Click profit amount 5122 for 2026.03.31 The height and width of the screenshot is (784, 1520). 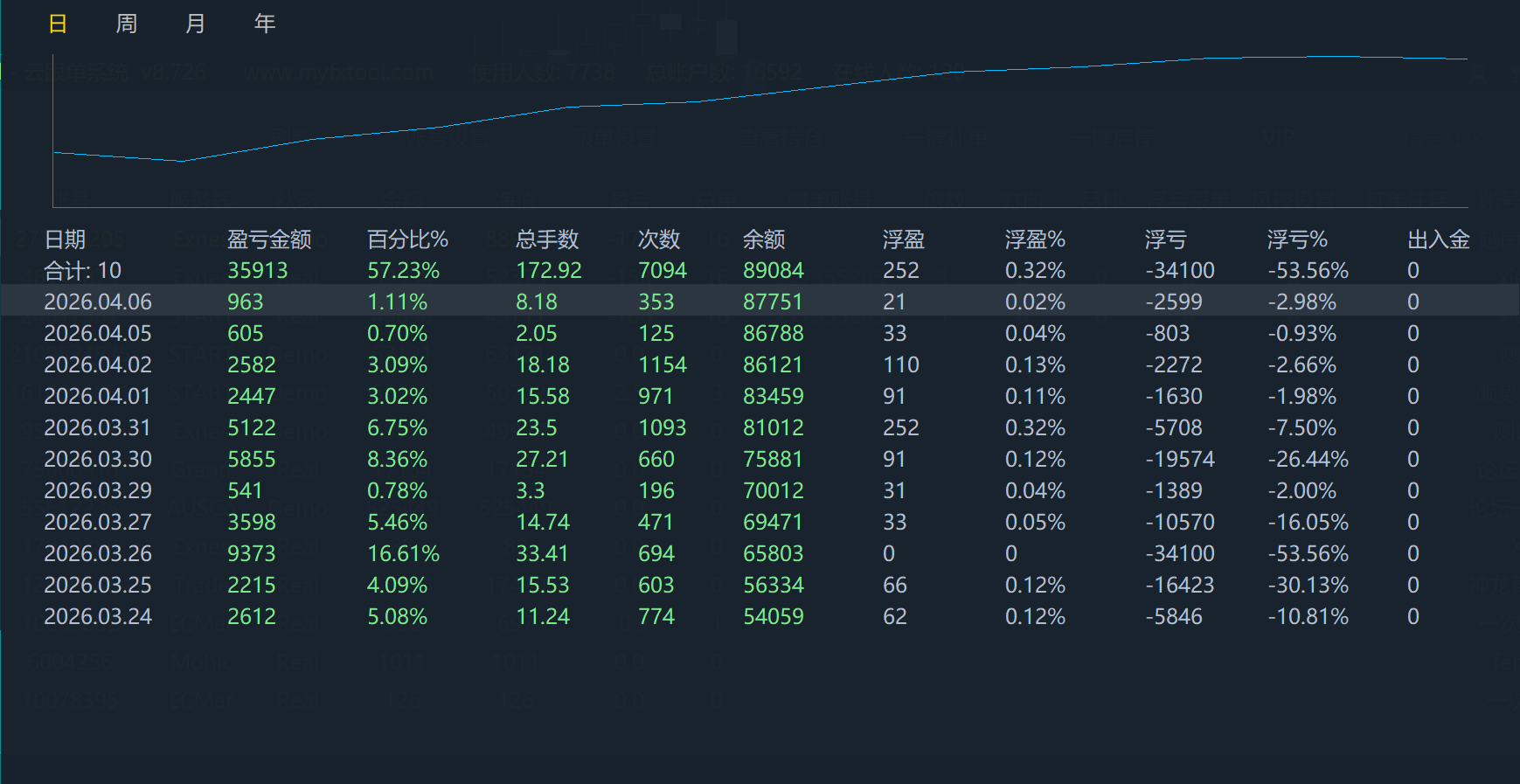pyautogui.click(x=252, y=428)
